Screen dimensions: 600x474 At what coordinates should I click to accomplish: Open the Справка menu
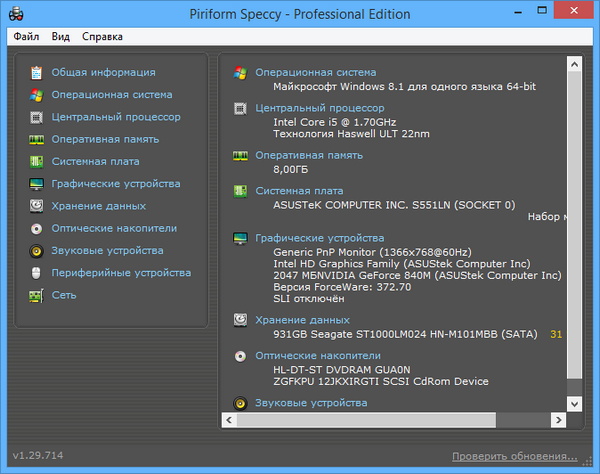(x=103, y=37)
